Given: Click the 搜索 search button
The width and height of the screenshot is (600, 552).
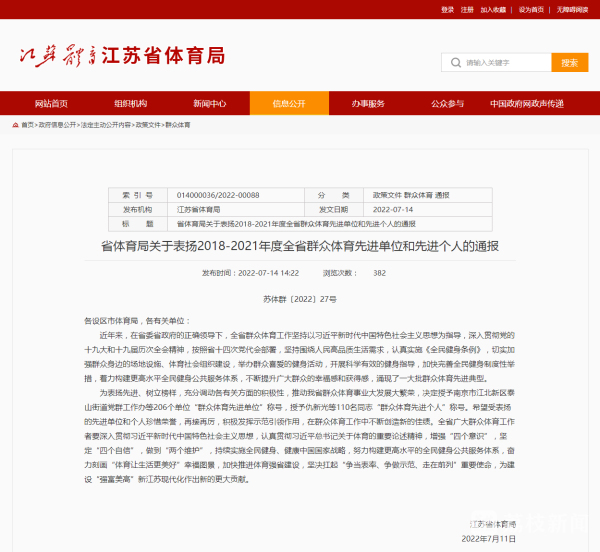Looking at the screenshot, I should coord(568,62).
